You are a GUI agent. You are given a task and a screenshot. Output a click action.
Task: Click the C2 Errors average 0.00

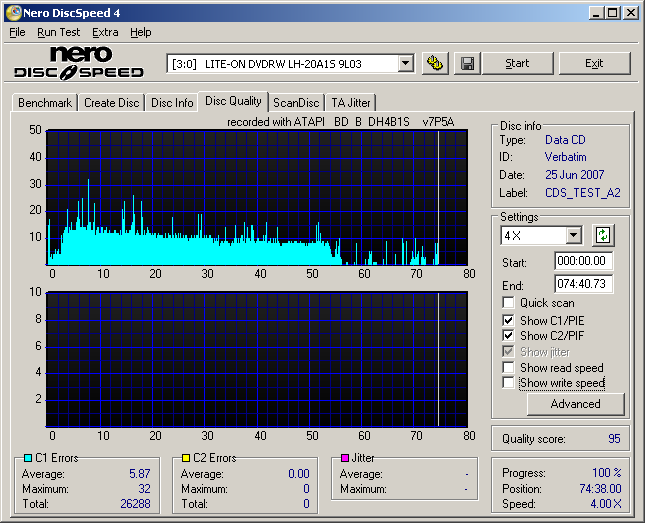[x=299, y=474]
